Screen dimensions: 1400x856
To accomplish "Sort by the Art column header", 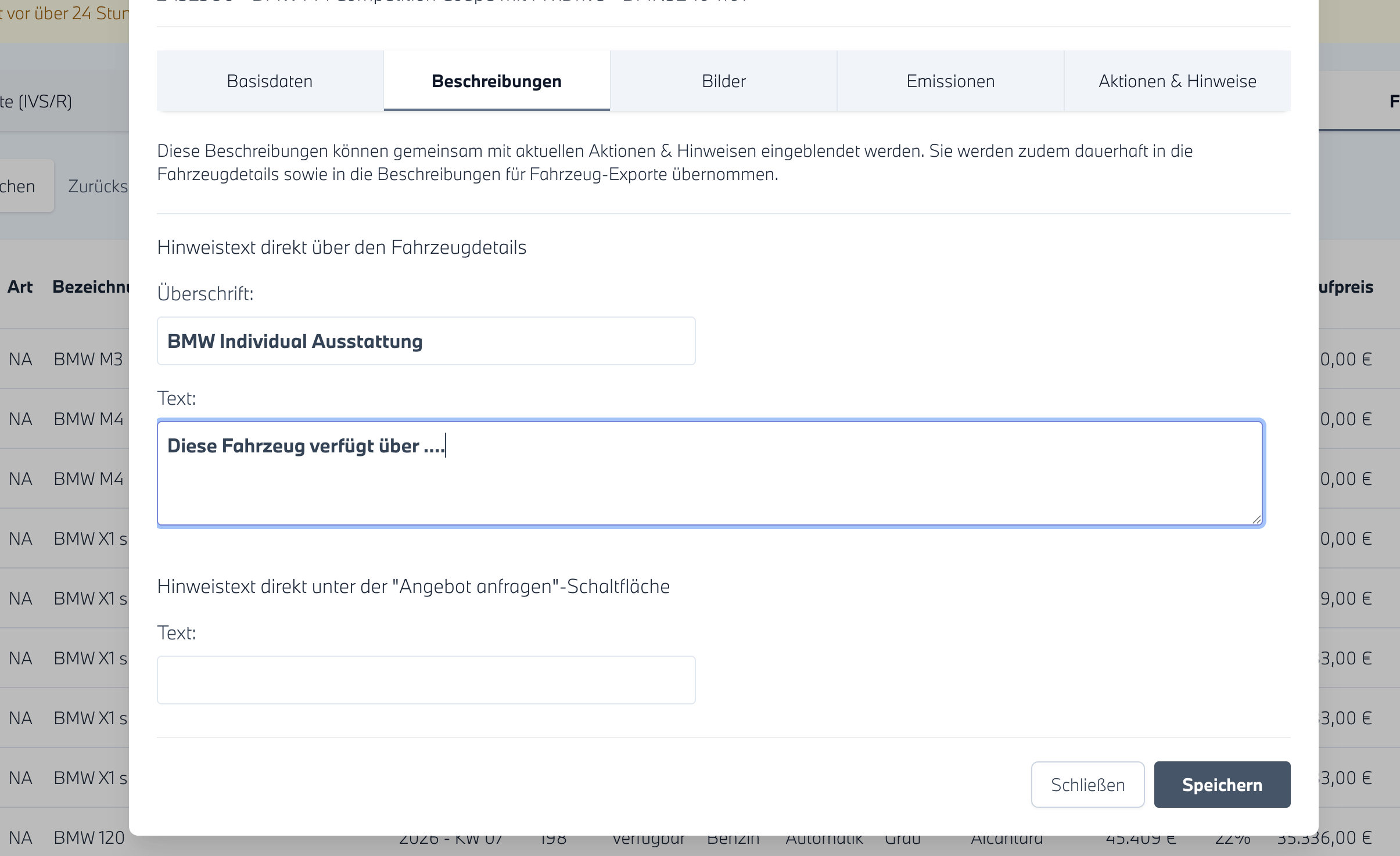I will point(20,287).
